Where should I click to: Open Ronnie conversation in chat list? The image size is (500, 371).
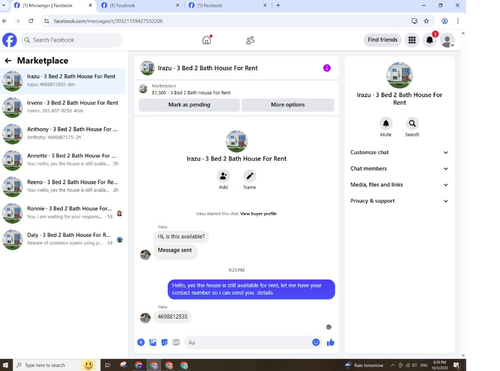point(63,213)
